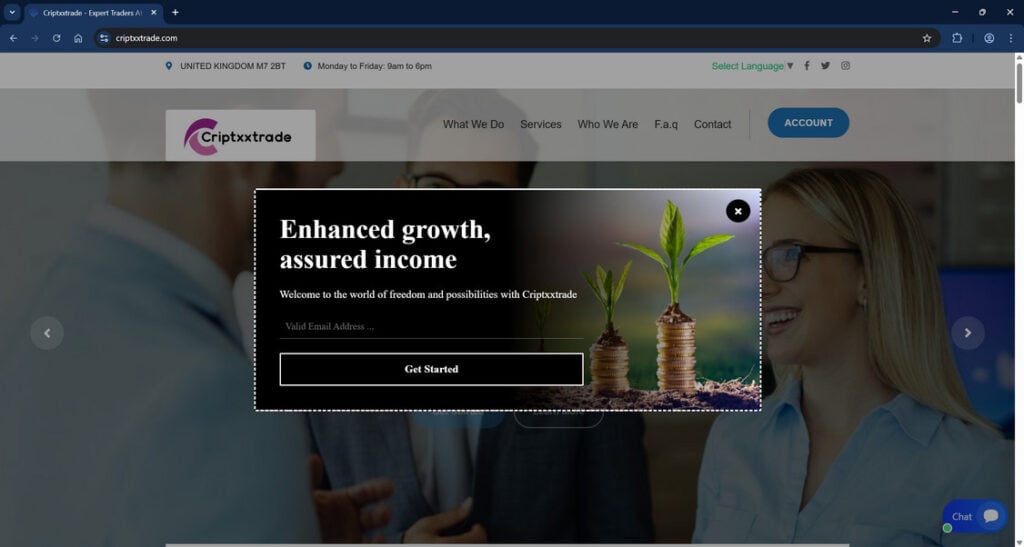This screenshot has width=1024, height=547.
Task: Expand the Select Language dropdown
Action: (752, 66)
